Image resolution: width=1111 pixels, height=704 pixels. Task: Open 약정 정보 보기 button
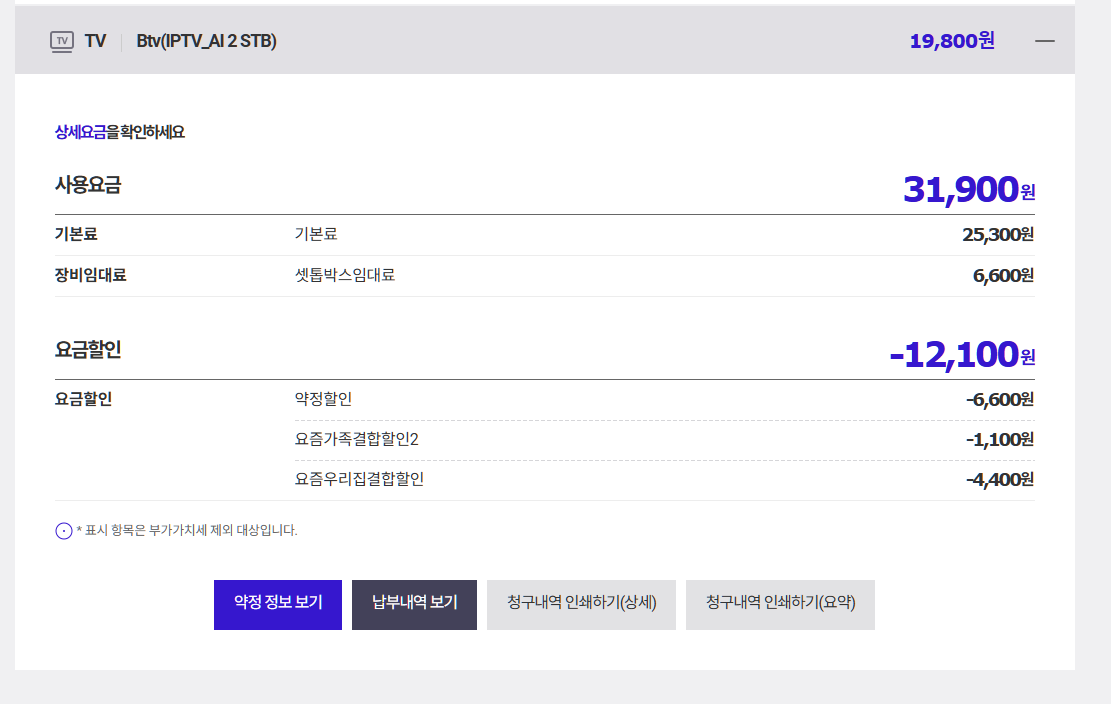pos(278,604)
